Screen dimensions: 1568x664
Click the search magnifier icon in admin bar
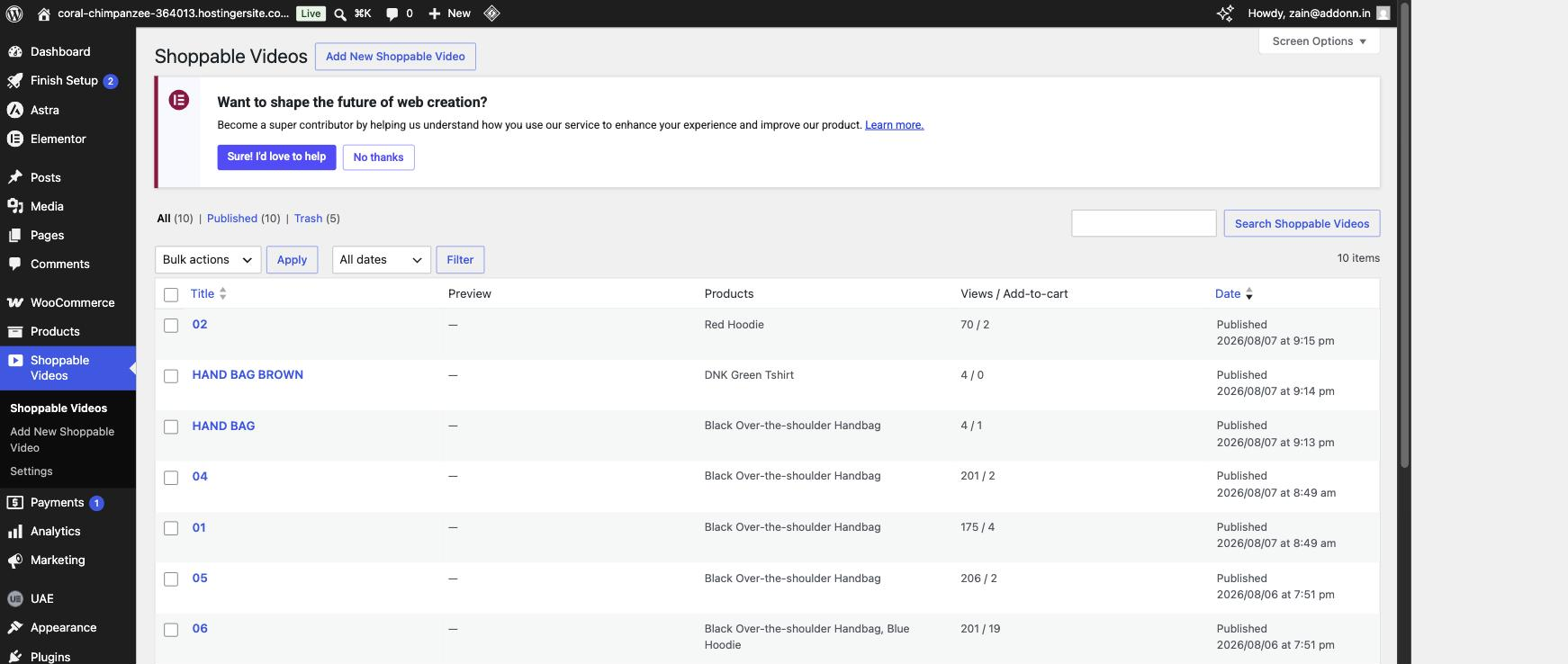[x=339, y=13]
